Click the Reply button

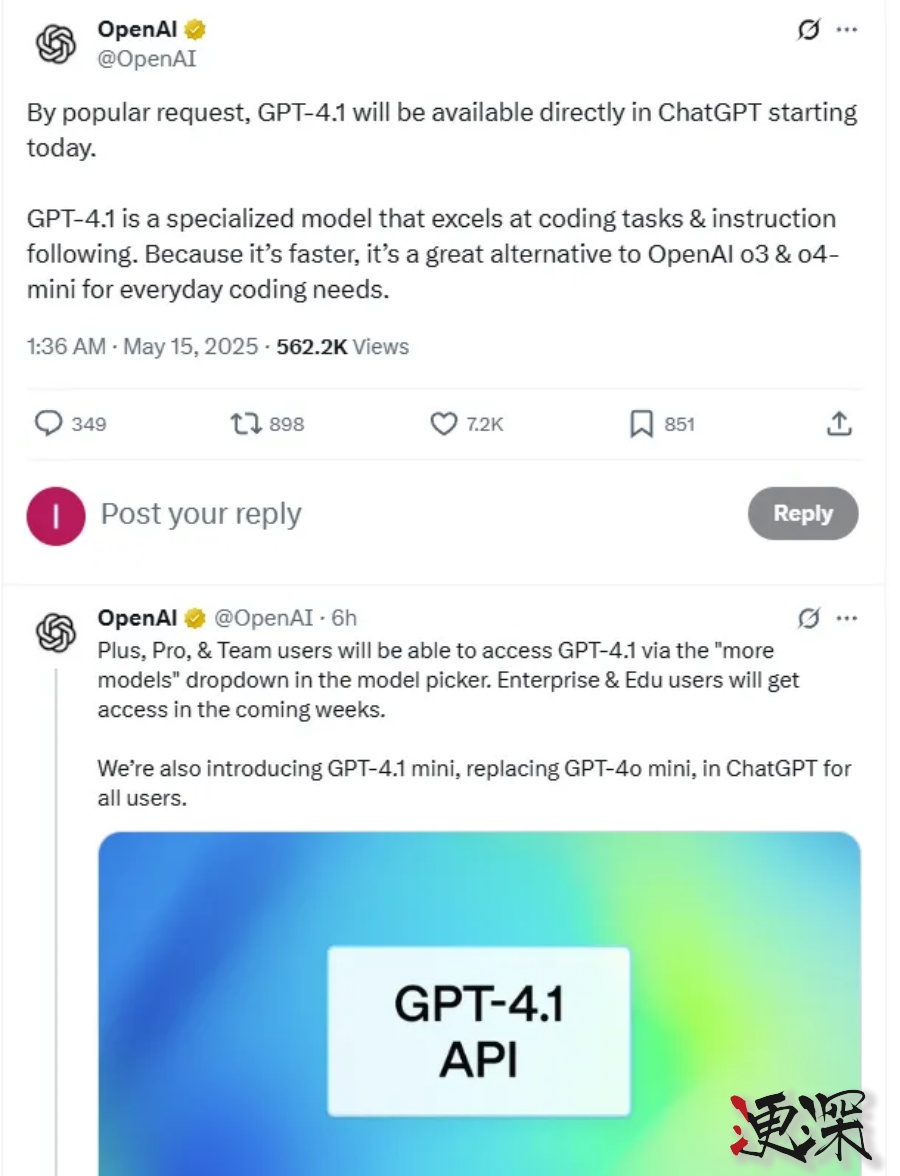tap(803, 513)
